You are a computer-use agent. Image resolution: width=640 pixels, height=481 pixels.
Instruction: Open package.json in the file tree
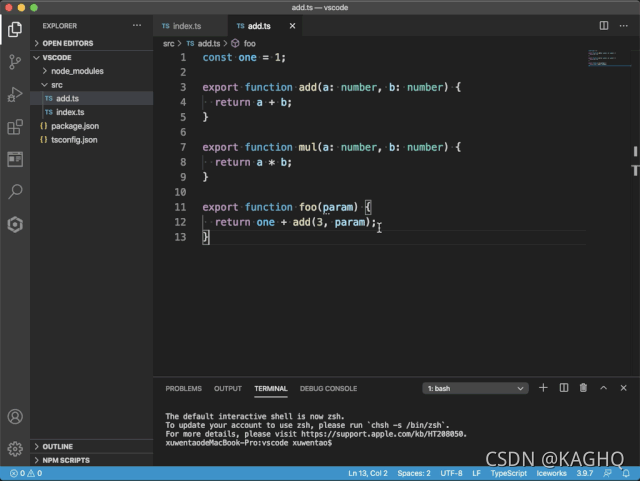(x=92, y=126)
